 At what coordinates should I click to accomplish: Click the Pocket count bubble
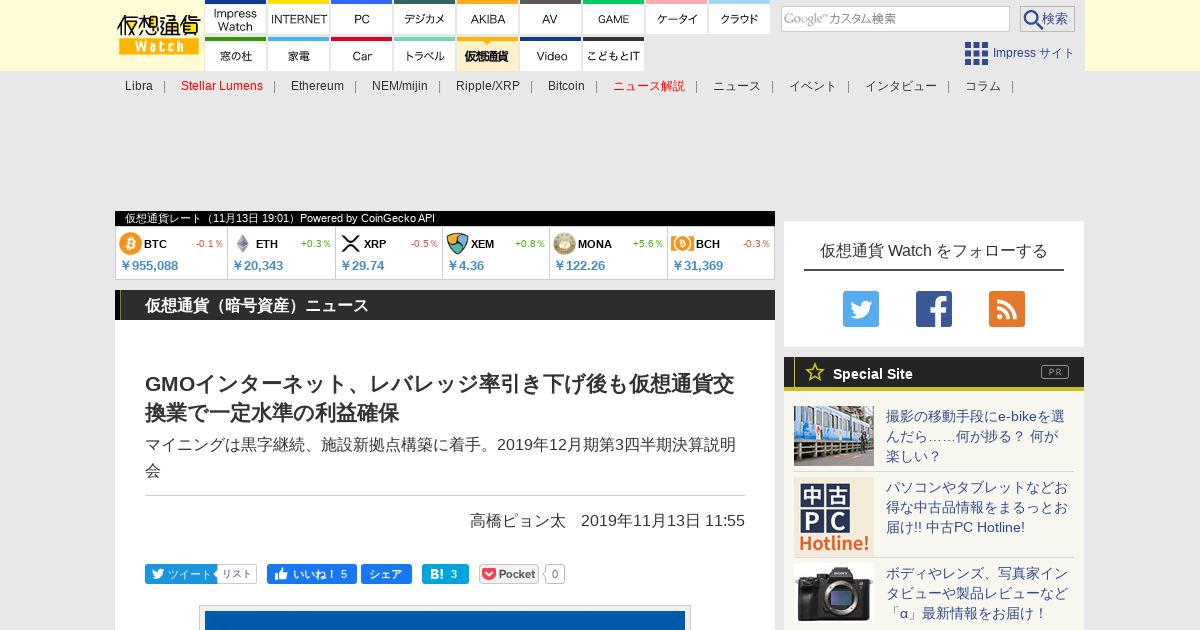click(555, 574)
